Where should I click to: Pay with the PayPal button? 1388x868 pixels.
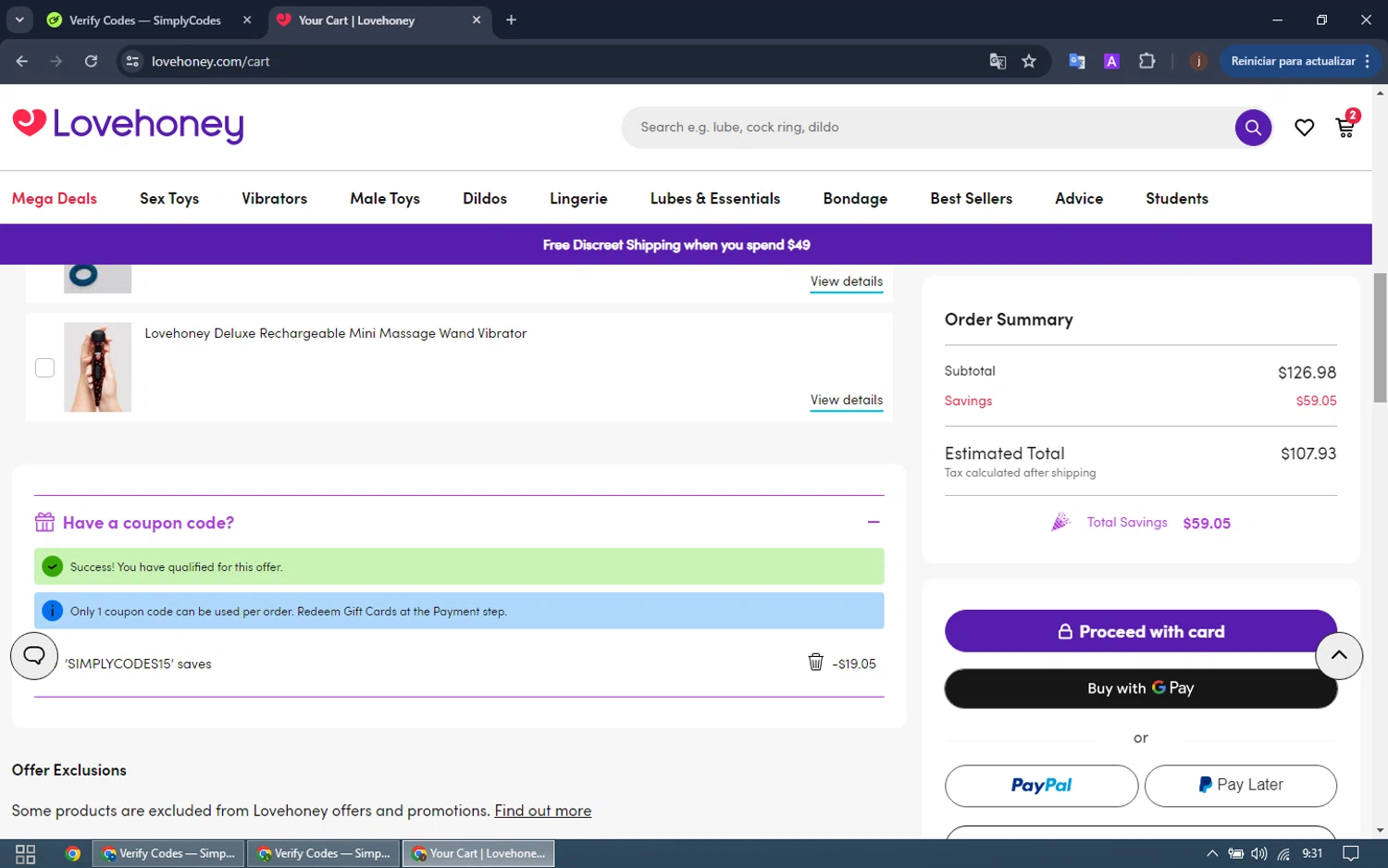(x=1041, y=786)
